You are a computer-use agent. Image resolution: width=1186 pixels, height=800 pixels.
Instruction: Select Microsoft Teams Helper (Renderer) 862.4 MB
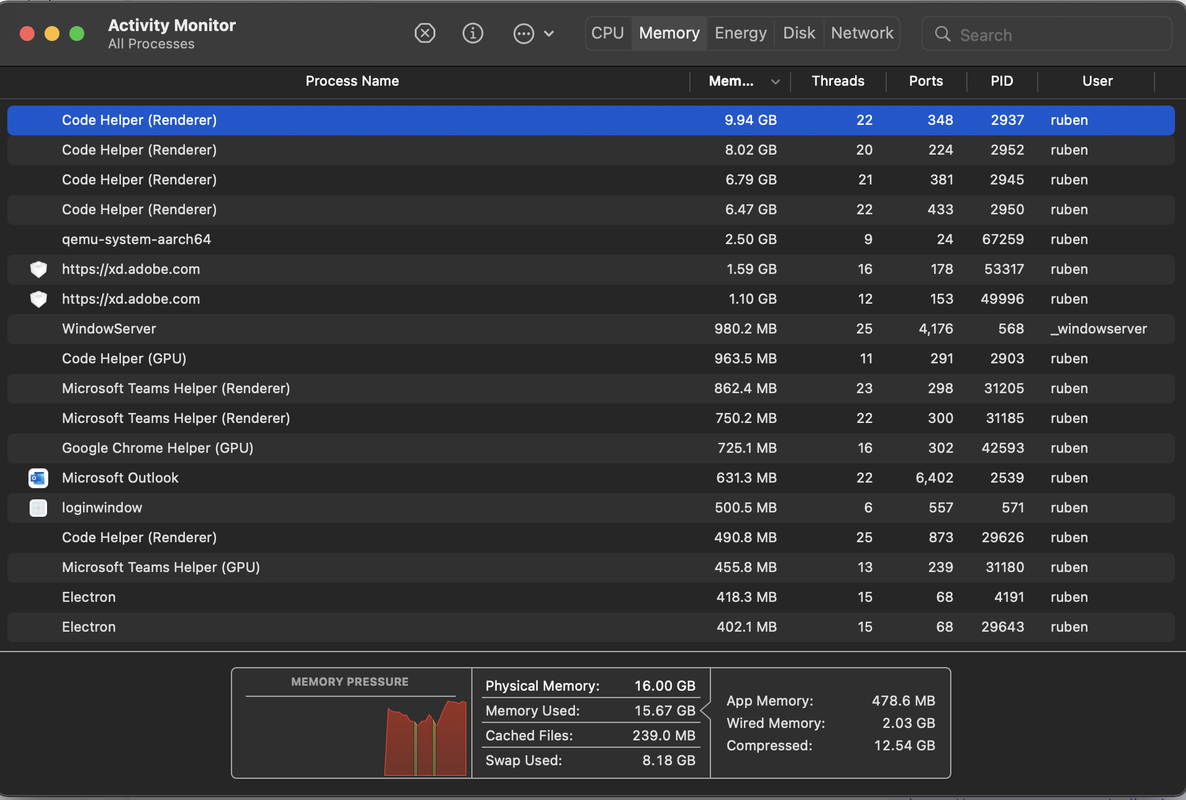[591, 389]
